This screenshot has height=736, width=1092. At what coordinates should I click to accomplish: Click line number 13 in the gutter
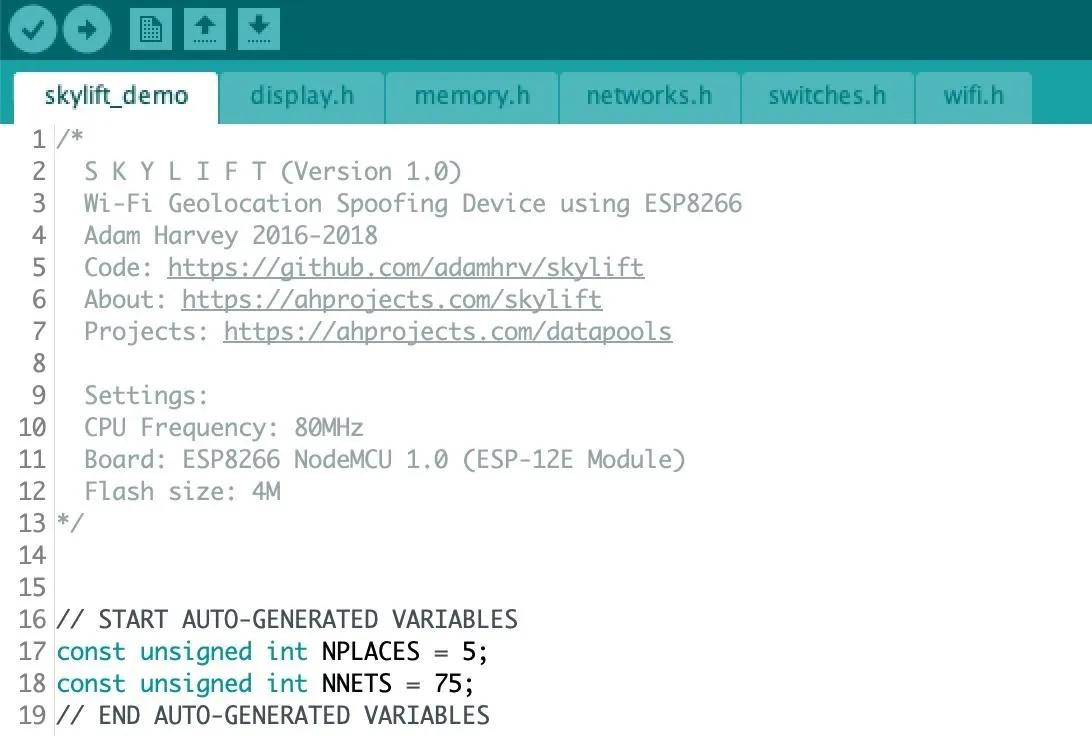[32, 524]
